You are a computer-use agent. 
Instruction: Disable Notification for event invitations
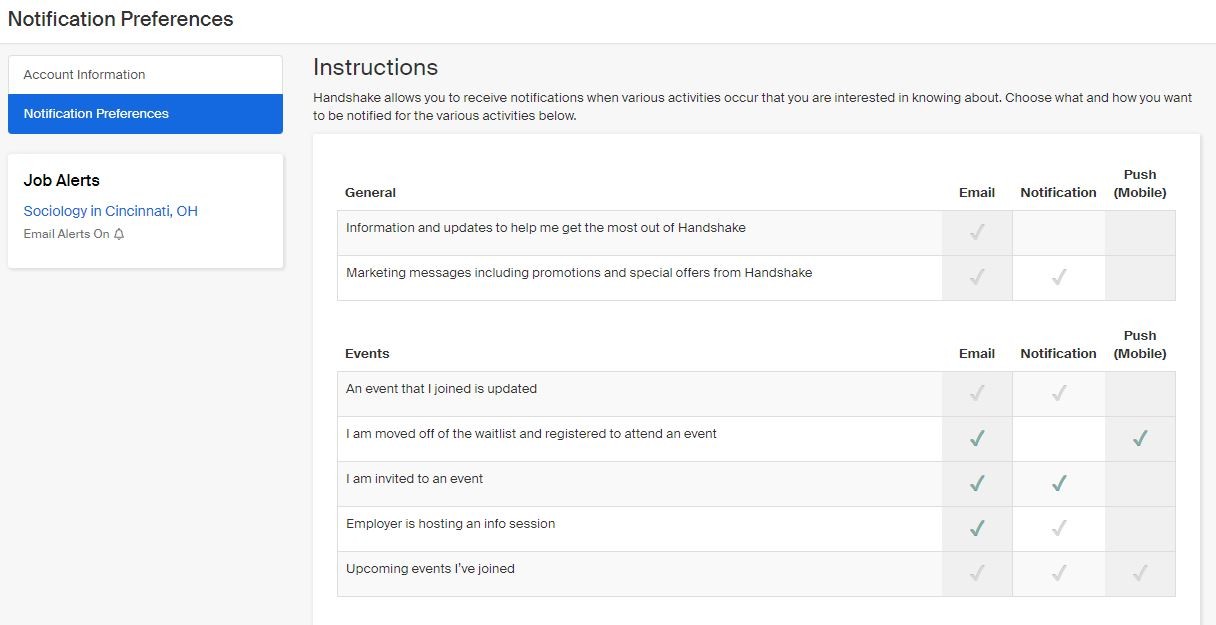pos(1058,483)
